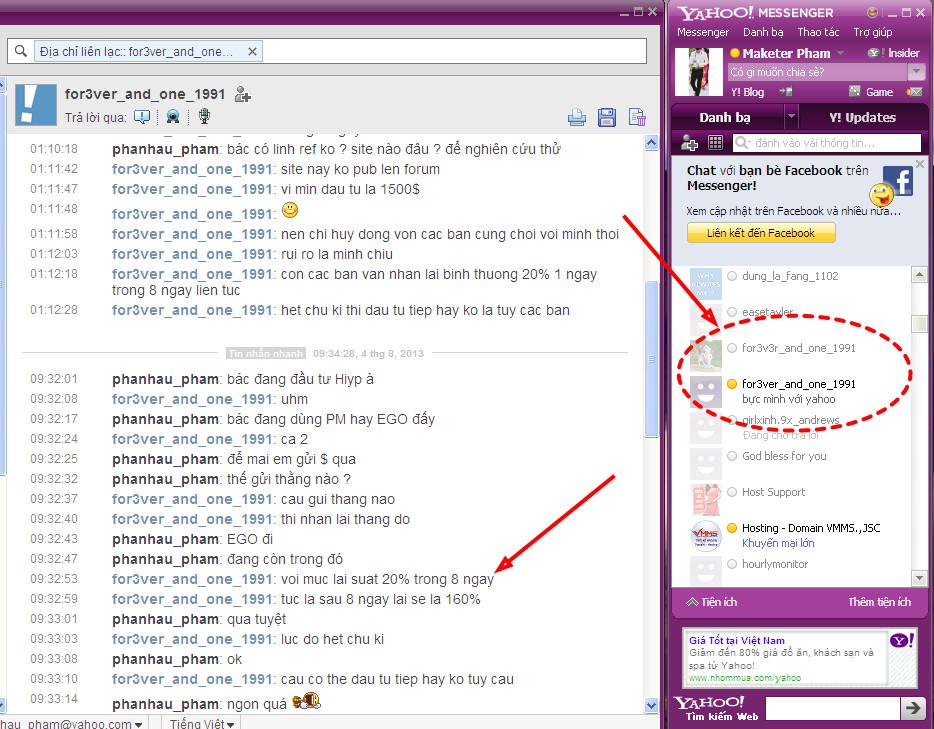Viewport: 934px width, 729px height.
Task: Click the send-to-mobile phone icon
Action: 786,92
